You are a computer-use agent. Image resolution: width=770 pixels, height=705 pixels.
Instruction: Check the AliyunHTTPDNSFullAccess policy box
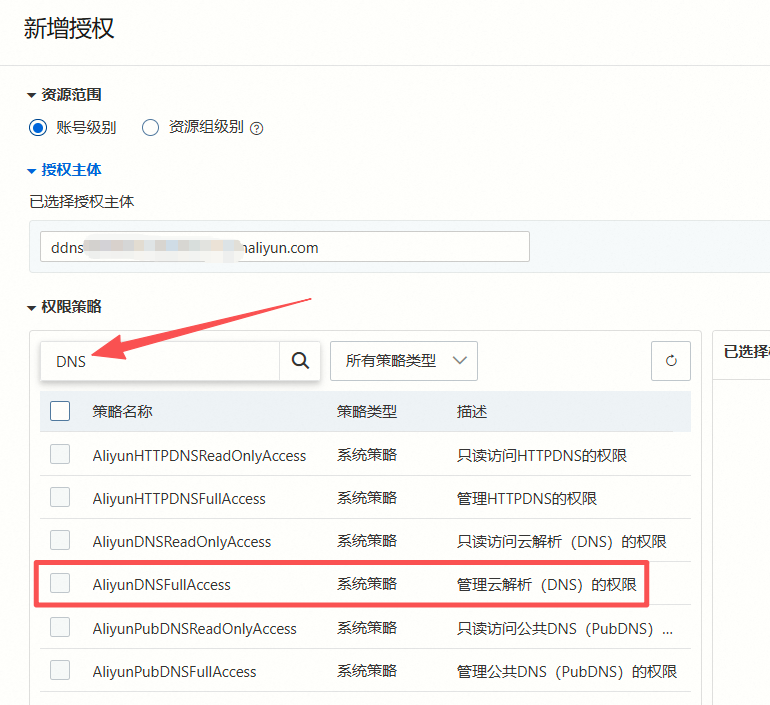(60, 497)
